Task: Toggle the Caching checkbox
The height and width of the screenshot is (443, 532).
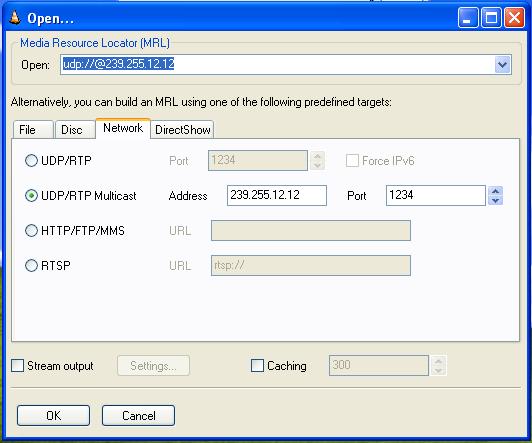Action: 257,366
